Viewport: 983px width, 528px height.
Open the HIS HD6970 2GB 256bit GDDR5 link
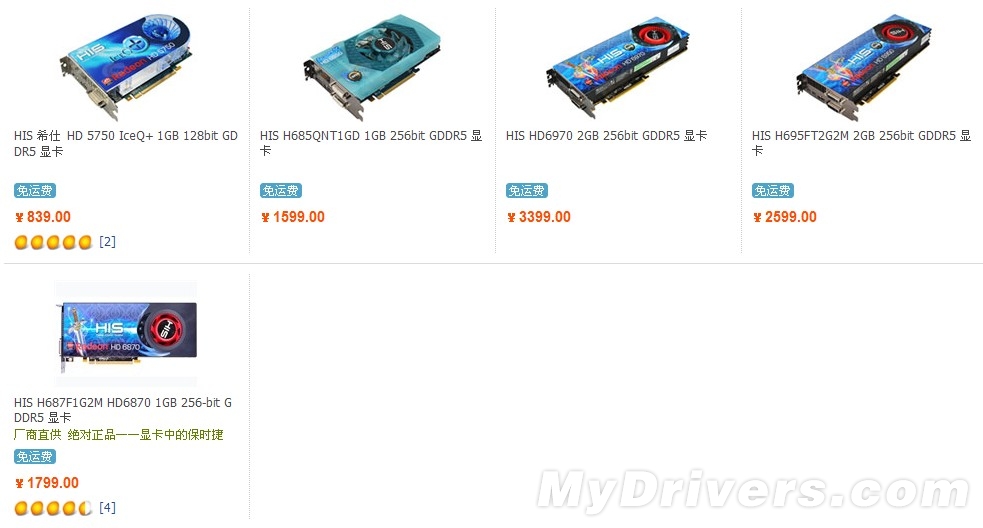pos(606,135)
